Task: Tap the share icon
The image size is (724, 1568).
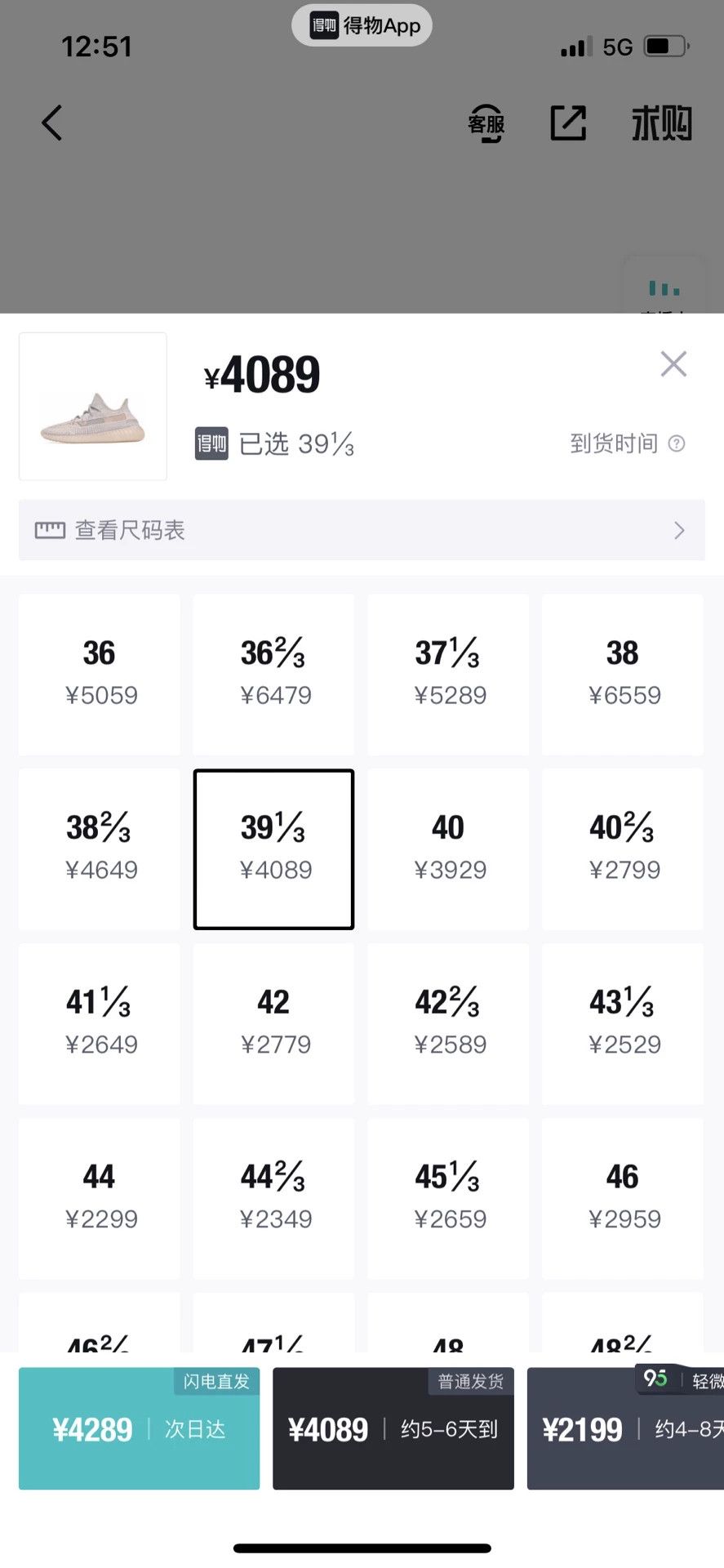Action: tap(568, 123)
